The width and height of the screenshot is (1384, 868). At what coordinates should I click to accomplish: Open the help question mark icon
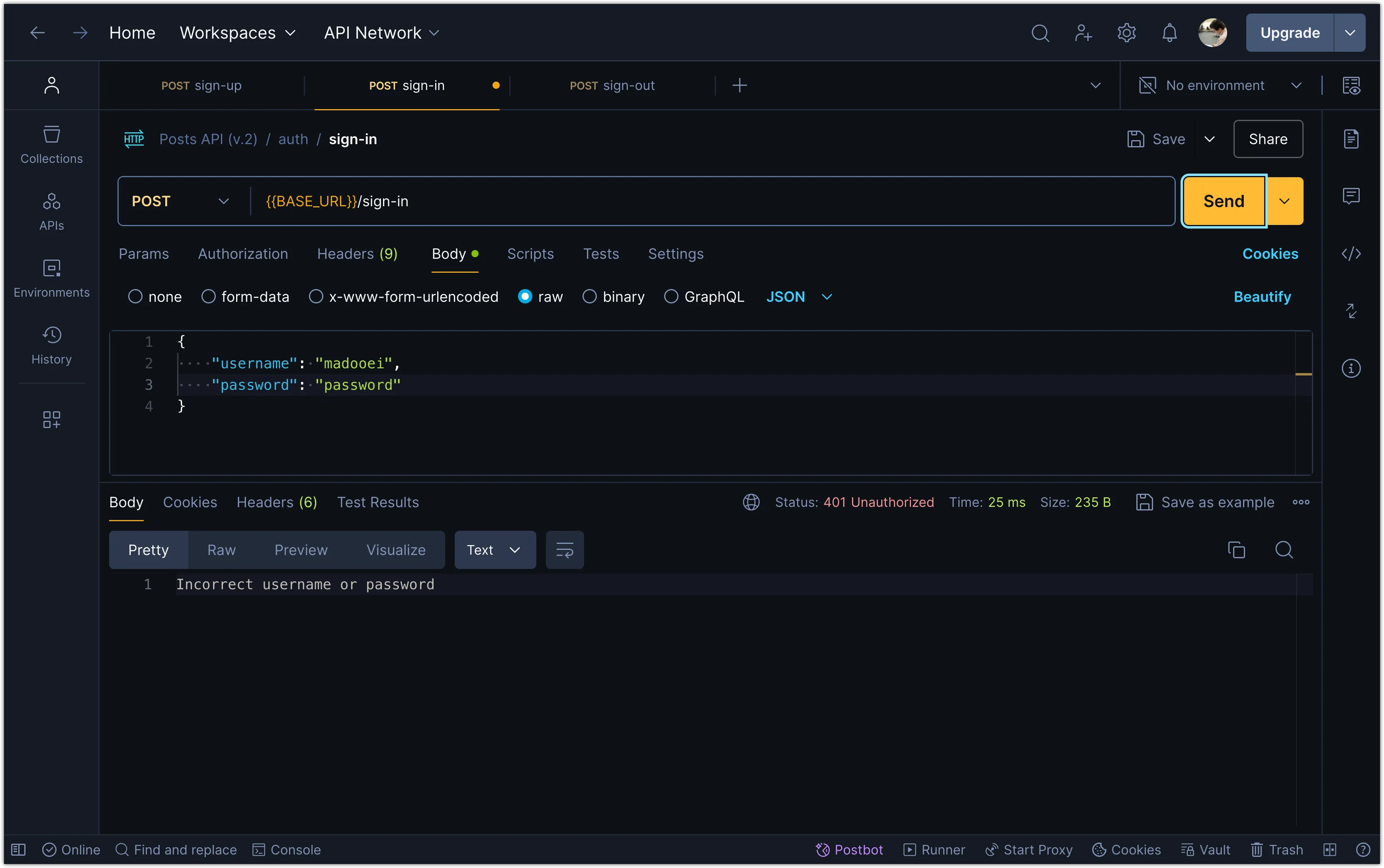1363,850
